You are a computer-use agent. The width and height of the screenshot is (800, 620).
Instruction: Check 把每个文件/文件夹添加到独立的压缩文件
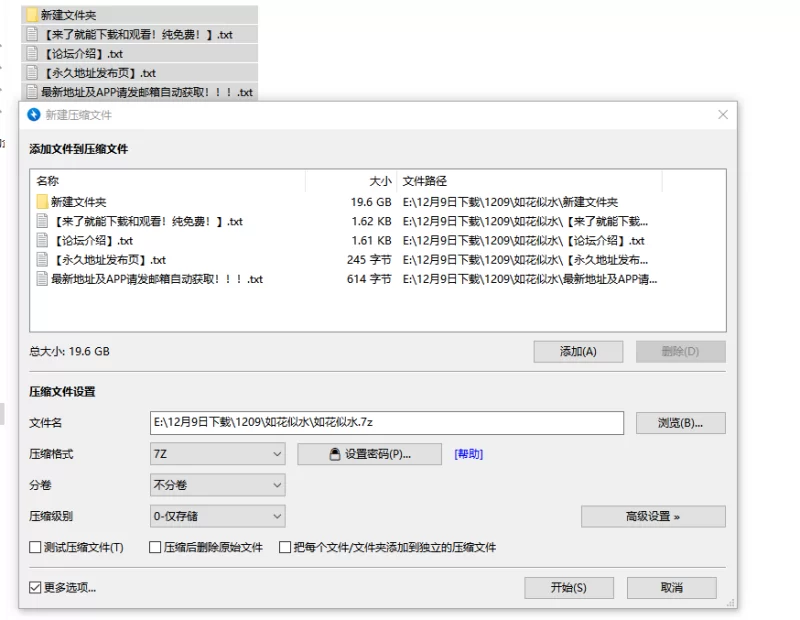click(285, 548)
